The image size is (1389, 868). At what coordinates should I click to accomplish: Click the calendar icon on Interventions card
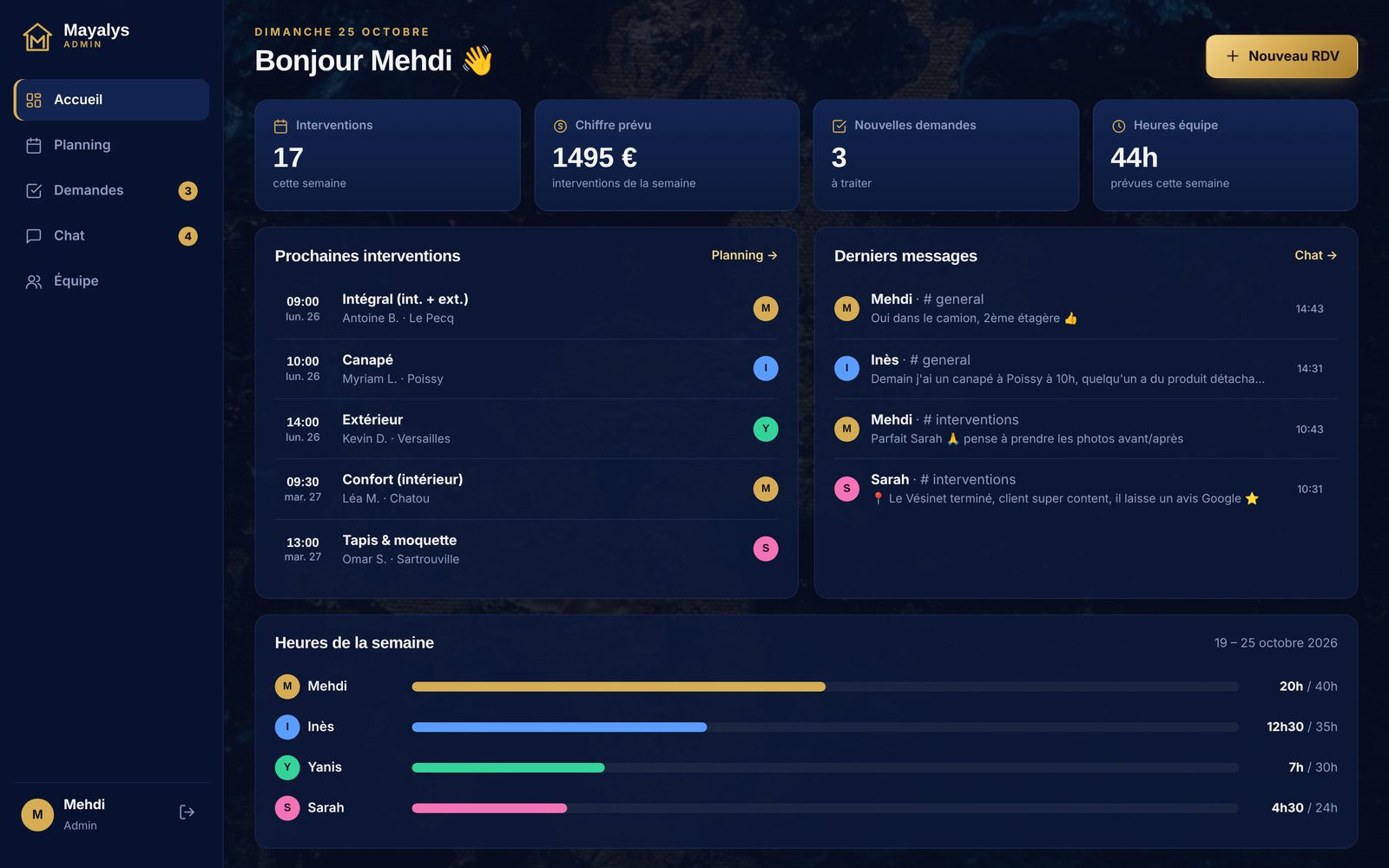click(280, 126)
